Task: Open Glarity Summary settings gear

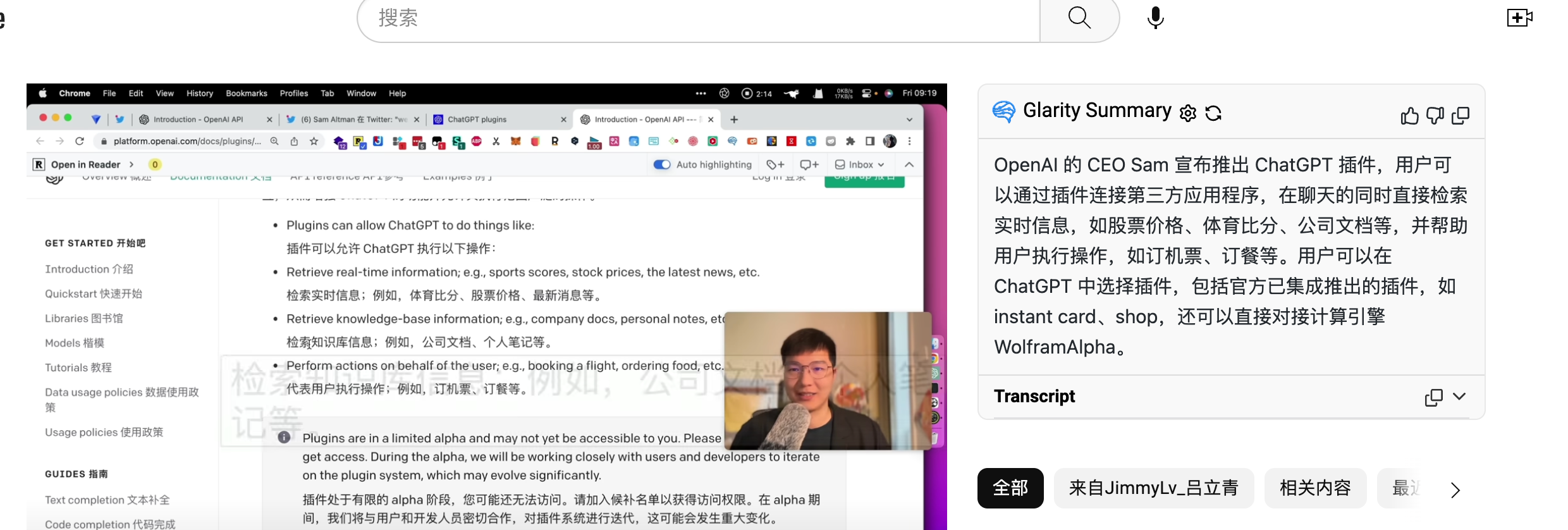Action: (1188, 113)
